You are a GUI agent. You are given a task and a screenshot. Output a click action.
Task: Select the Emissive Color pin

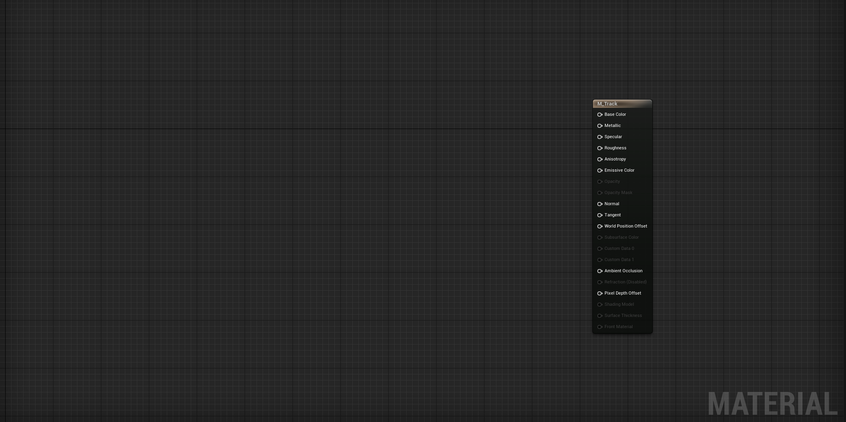pos(600,170)
